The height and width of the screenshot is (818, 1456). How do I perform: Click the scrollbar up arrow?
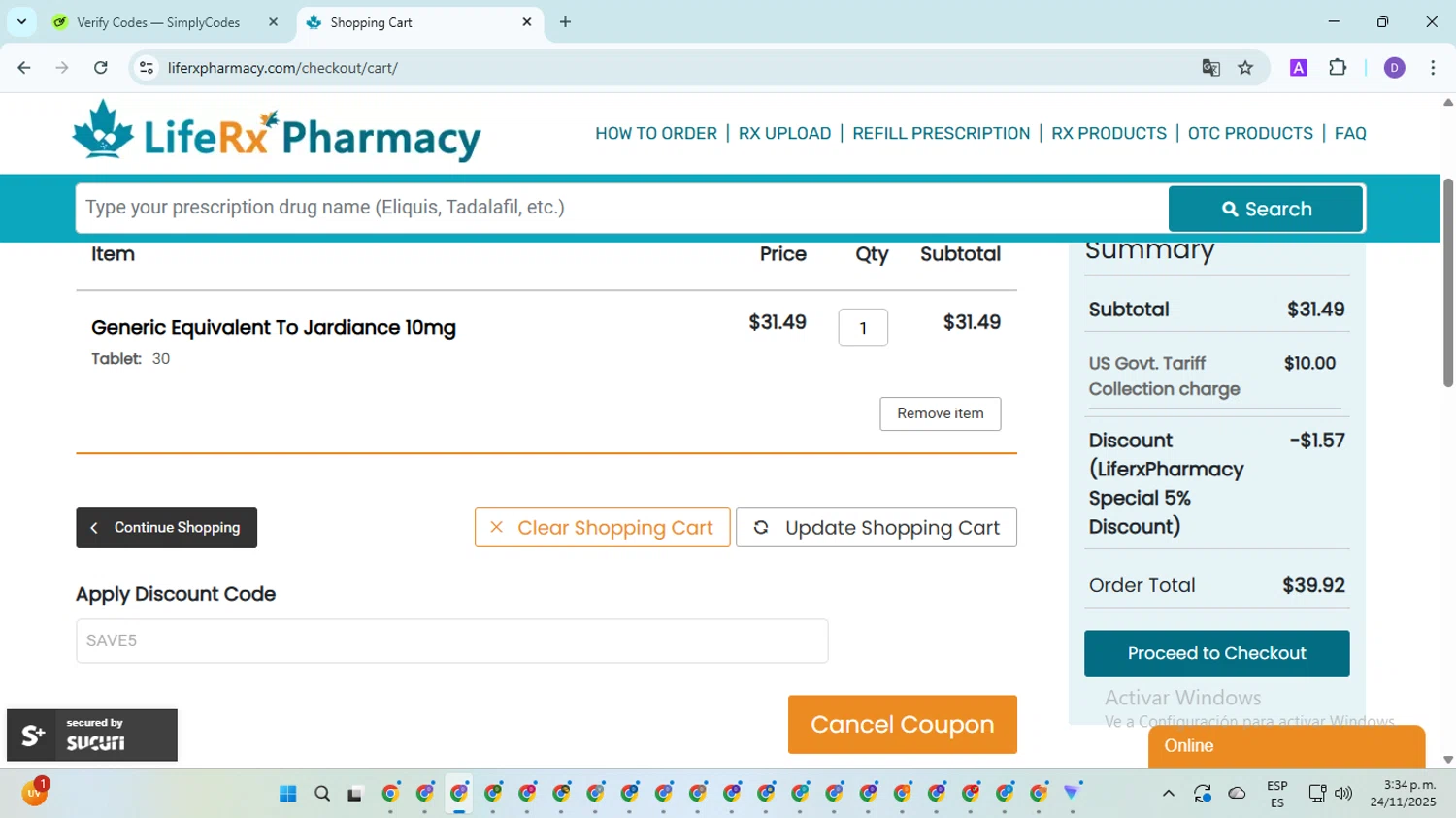tap(1447, 102)
